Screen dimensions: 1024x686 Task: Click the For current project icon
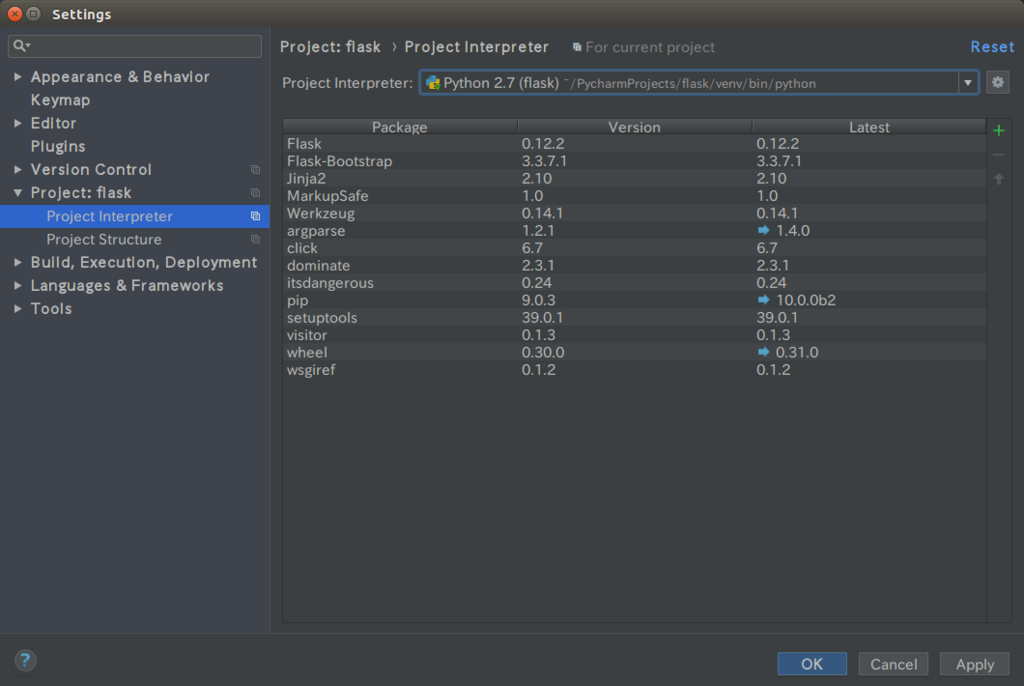[577, 47]
